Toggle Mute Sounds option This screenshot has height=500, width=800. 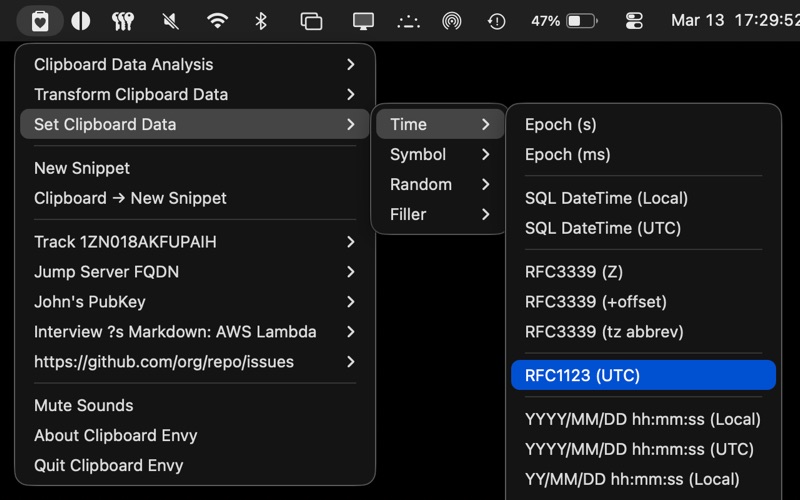tap(194, 406)
